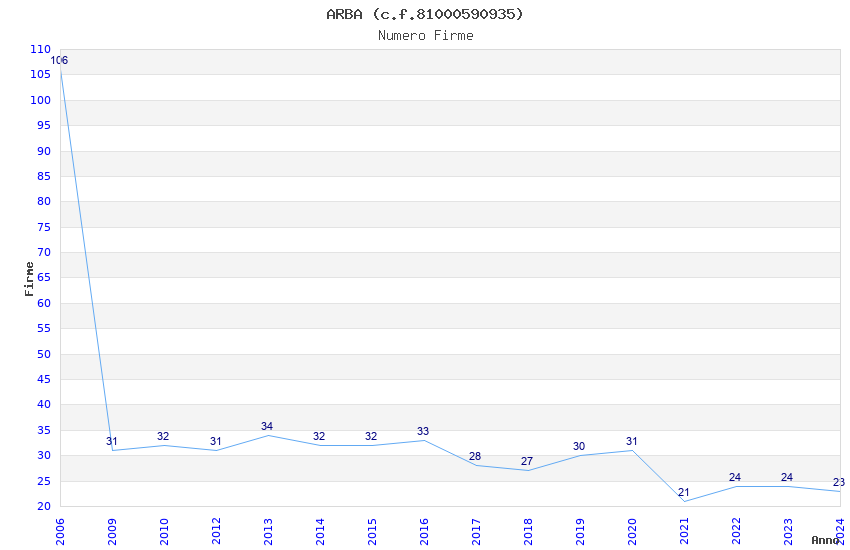The width and height of the screenshot is (850, 550).
Task: Select data label 34 above year 2013
Action: point(267,426)
